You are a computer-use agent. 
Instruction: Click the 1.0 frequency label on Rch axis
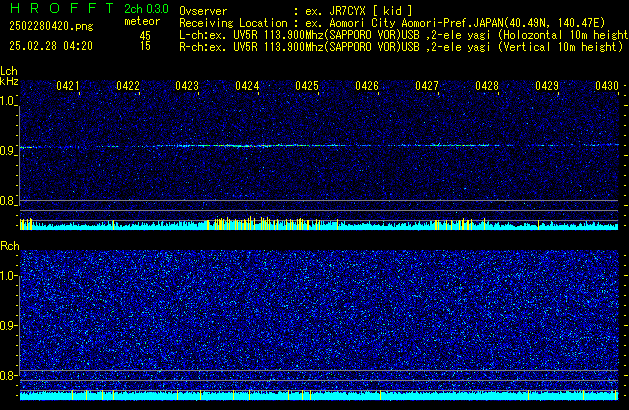pos(8,276)
